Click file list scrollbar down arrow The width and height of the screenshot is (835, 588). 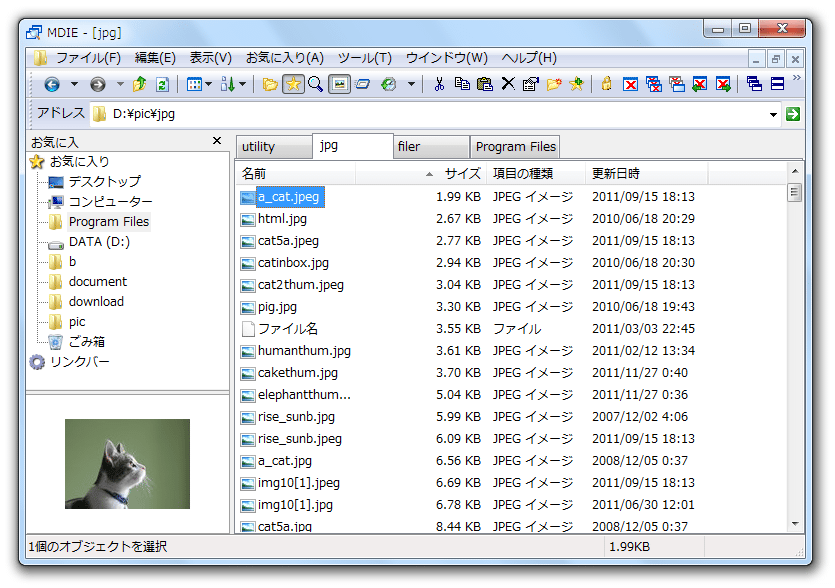795,524
